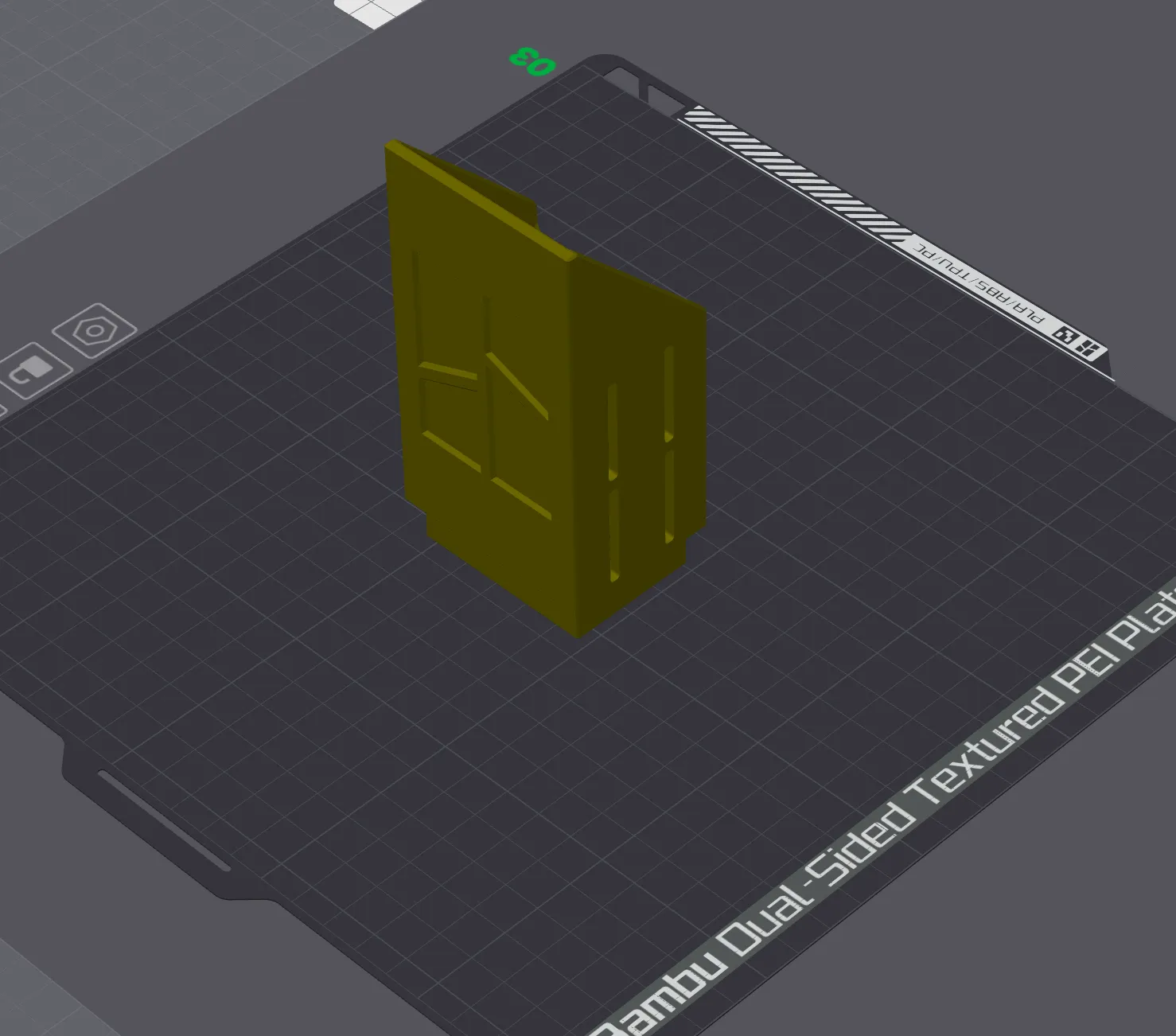This screenshot has height=1036, width=1176.
Task: Toggle the plate lock icon
Action: pos(33,369)
